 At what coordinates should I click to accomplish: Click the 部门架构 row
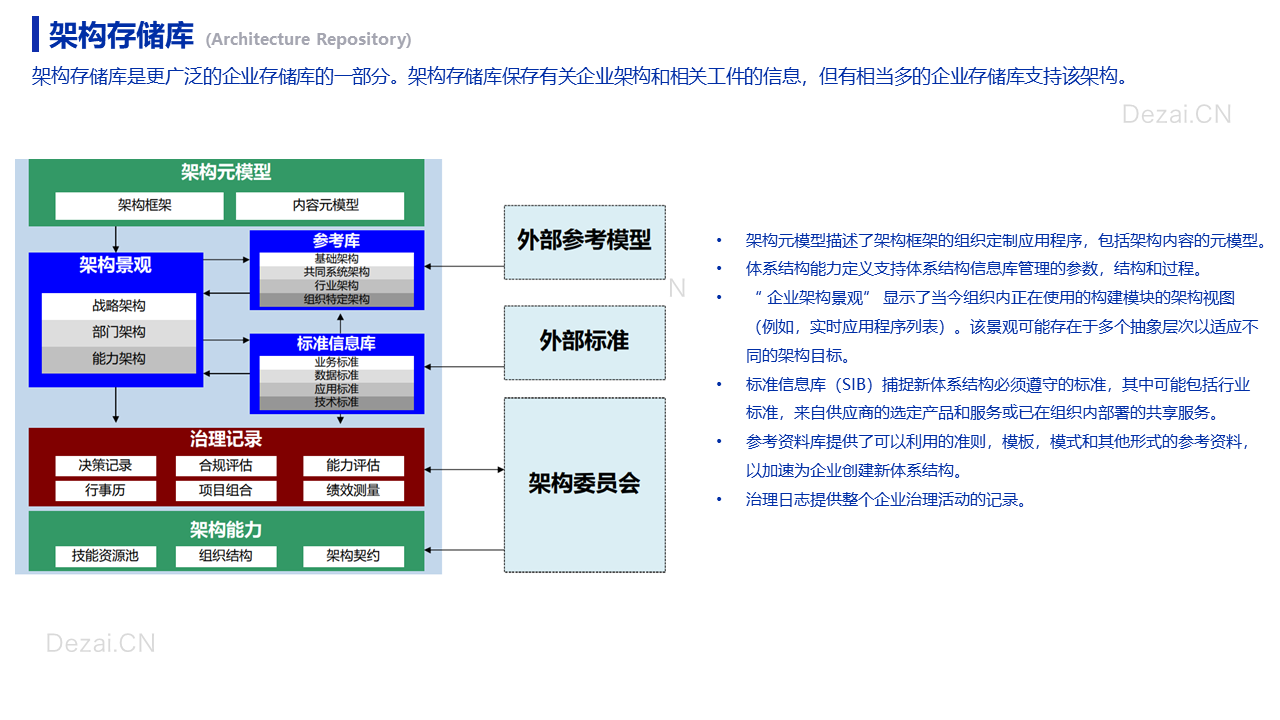point(119,332)
